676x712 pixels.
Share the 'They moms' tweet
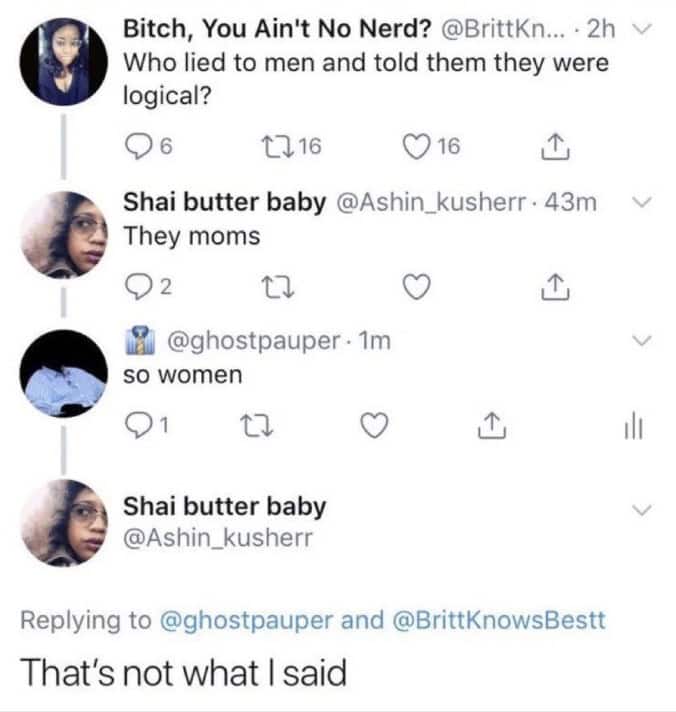pos(551,291)
